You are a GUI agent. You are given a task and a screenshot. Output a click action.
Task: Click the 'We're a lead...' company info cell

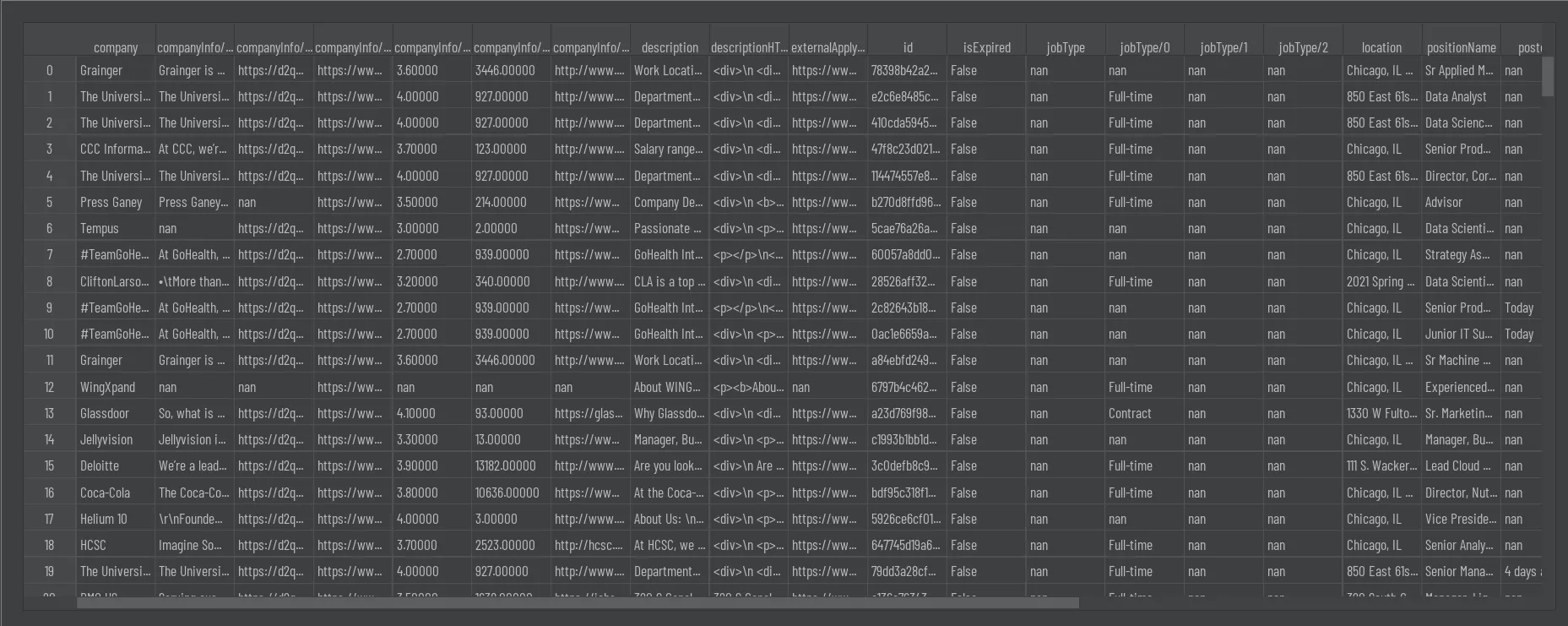[x=195, y=465]
